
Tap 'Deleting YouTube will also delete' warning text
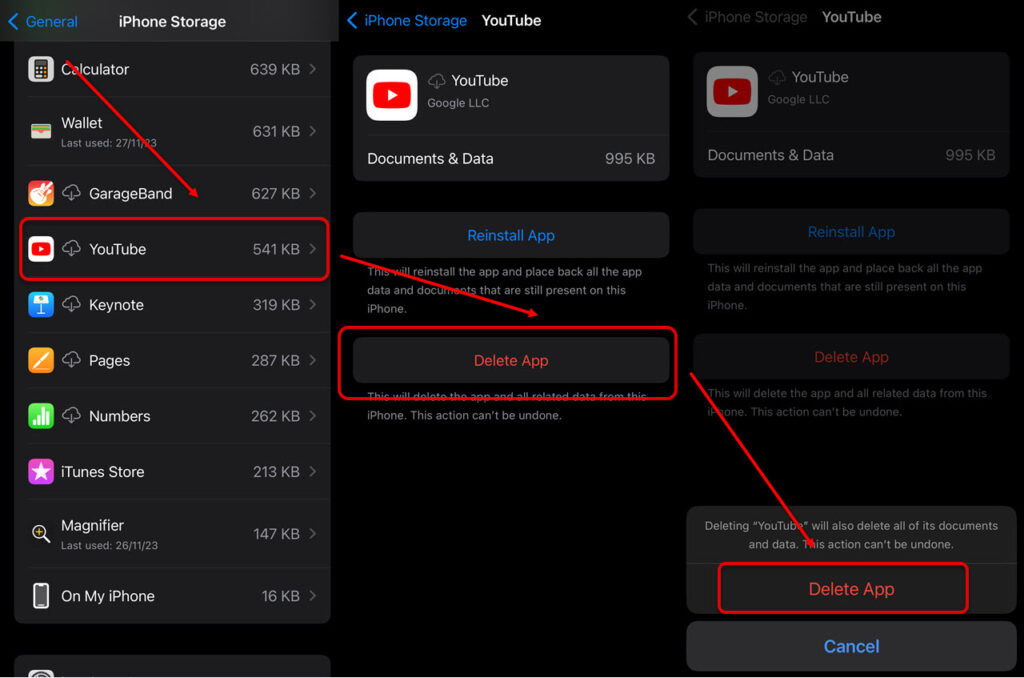(x=851, y=535)
